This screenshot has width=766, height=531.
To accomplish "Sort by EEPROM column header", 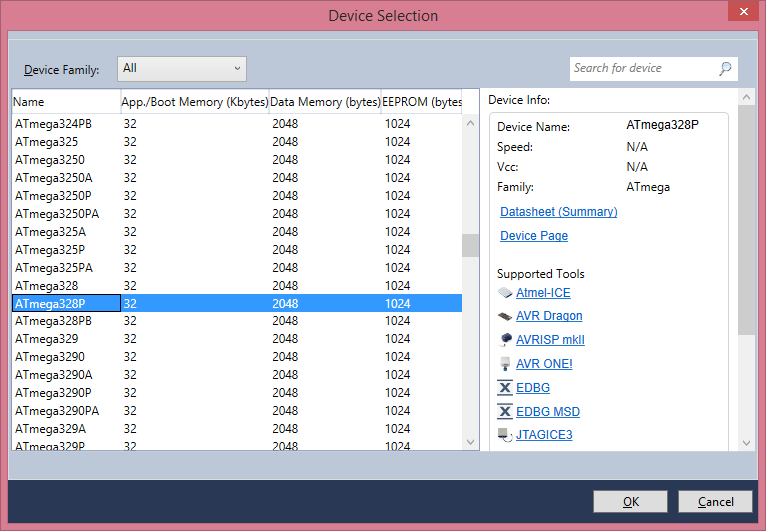I will pyautogui.click(x=421, y=102).
